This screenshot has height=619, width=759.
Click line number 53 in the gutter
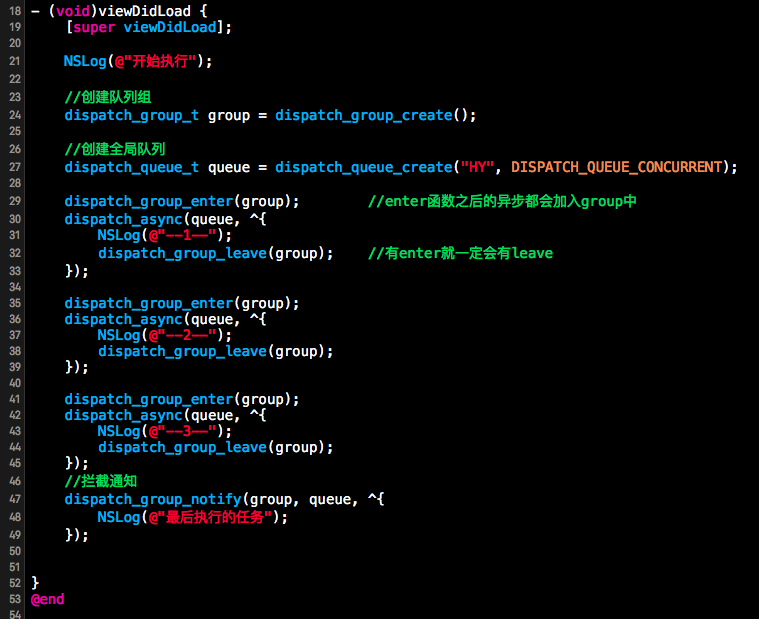tap(15, 599)
